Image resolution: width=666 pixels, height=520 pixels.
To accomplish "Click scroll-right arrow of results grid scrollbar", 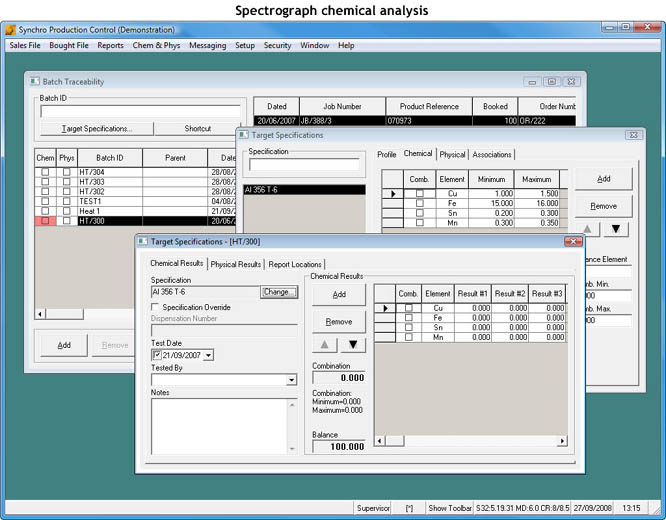I will pos(562,441).
